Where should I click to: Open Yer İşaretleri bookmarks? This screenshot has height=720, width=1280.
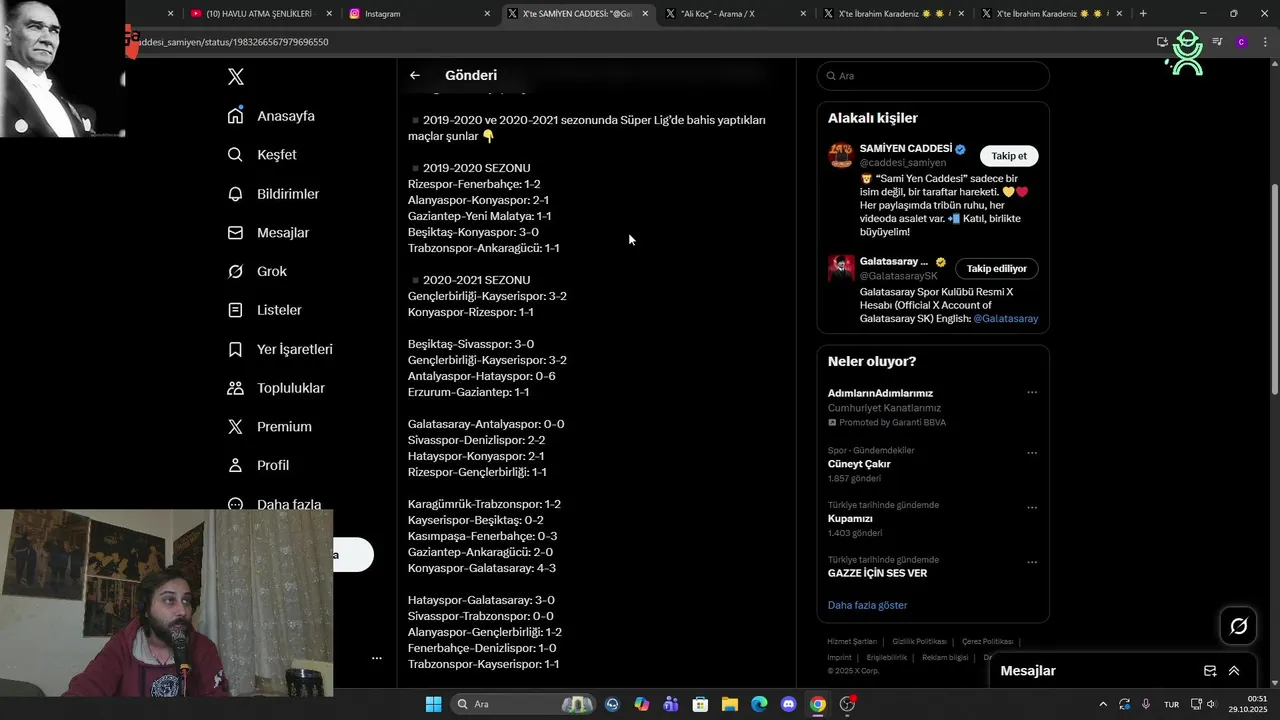click(x=280, y=349)
